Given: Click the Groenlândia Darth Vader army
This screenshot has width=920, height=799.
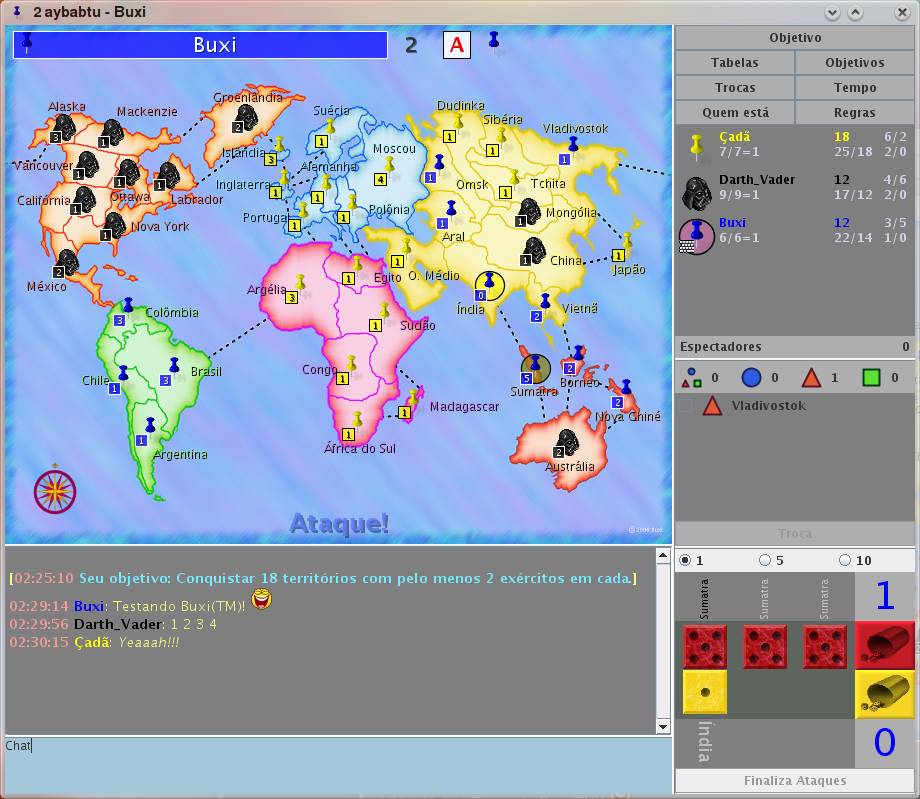Looking at the screenshot, I should 245,119.
